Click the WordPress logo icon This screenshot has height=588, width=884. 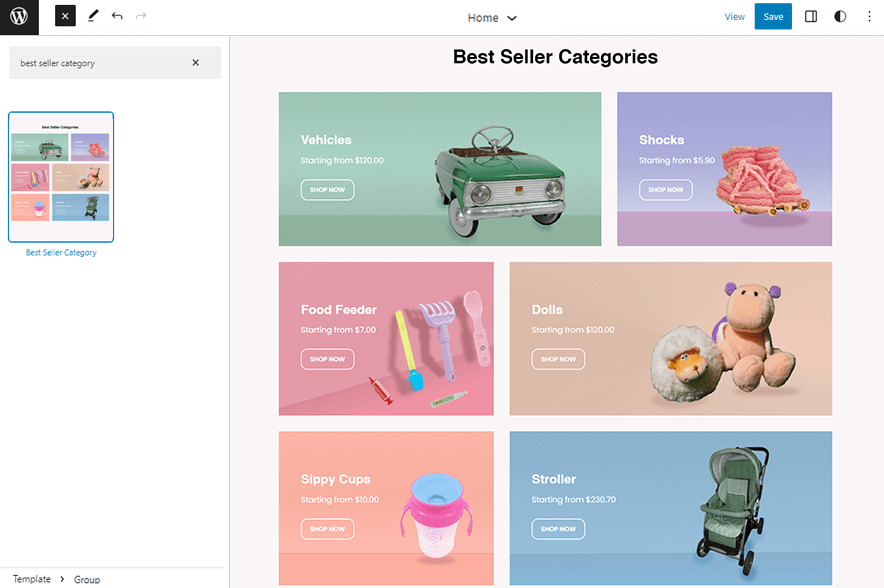tap(18, 17)
